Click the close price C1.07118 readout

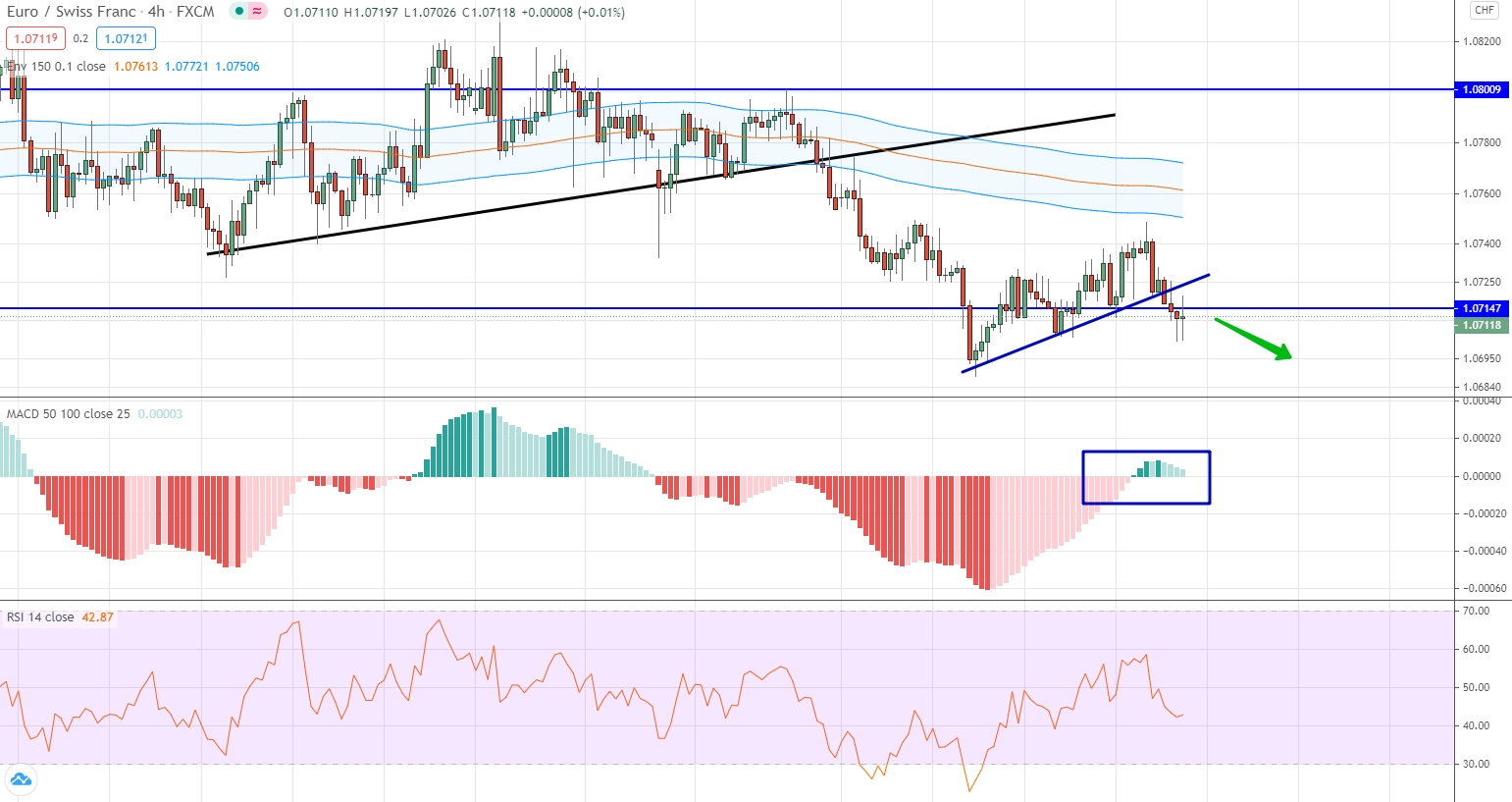tap(489, 13)
